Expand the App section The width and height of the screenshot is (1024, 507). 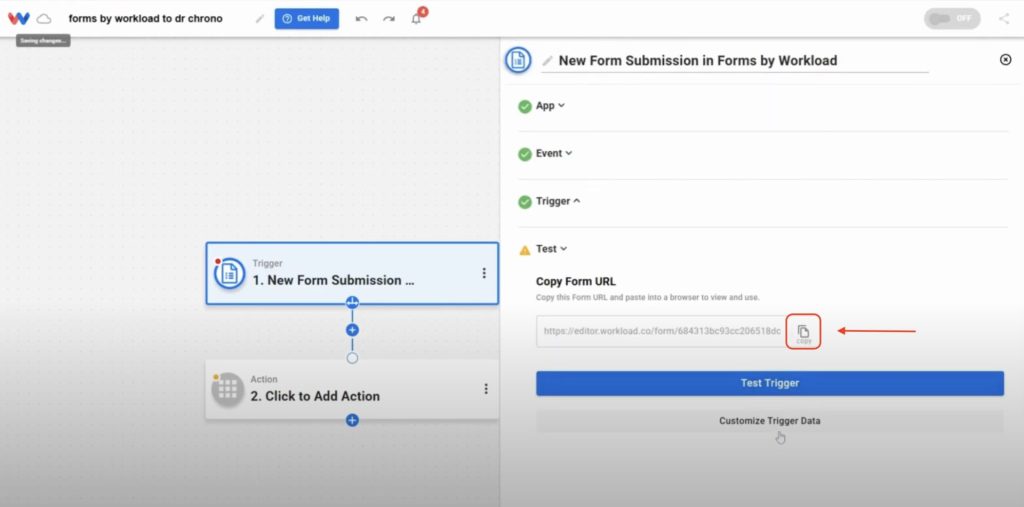(551, 106)
